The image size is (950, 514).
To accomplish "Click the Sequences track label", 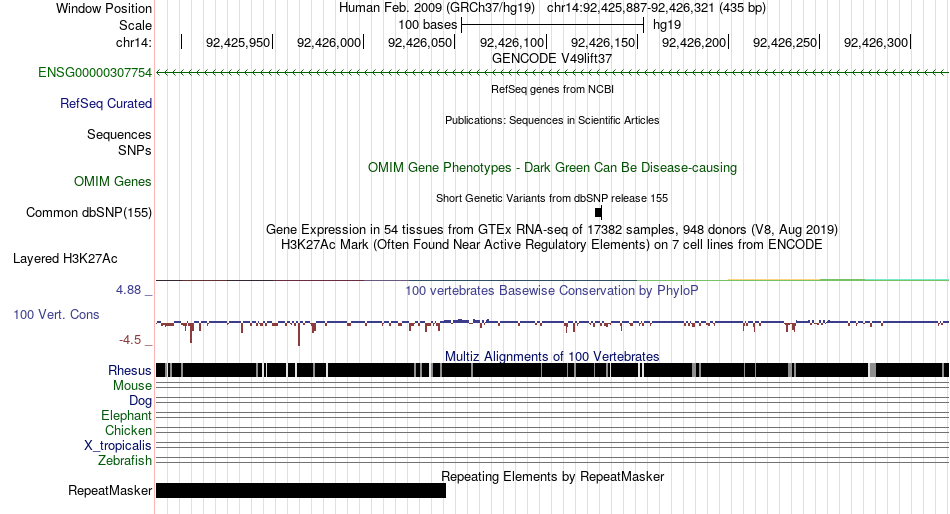I will (x=119, y=135).
